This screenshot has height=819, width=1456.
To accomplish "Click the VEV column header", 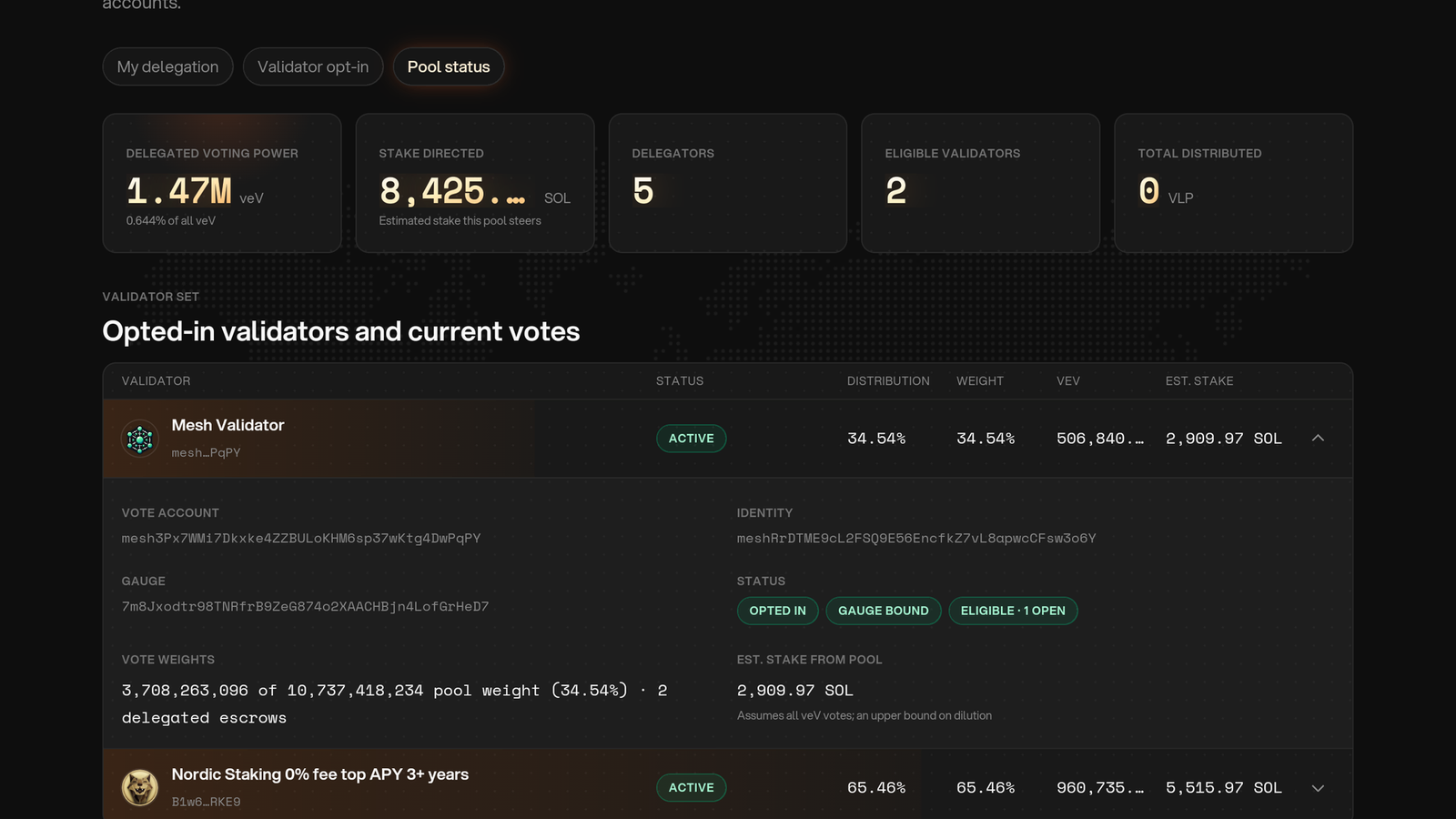I will (x=1068, y=381).
